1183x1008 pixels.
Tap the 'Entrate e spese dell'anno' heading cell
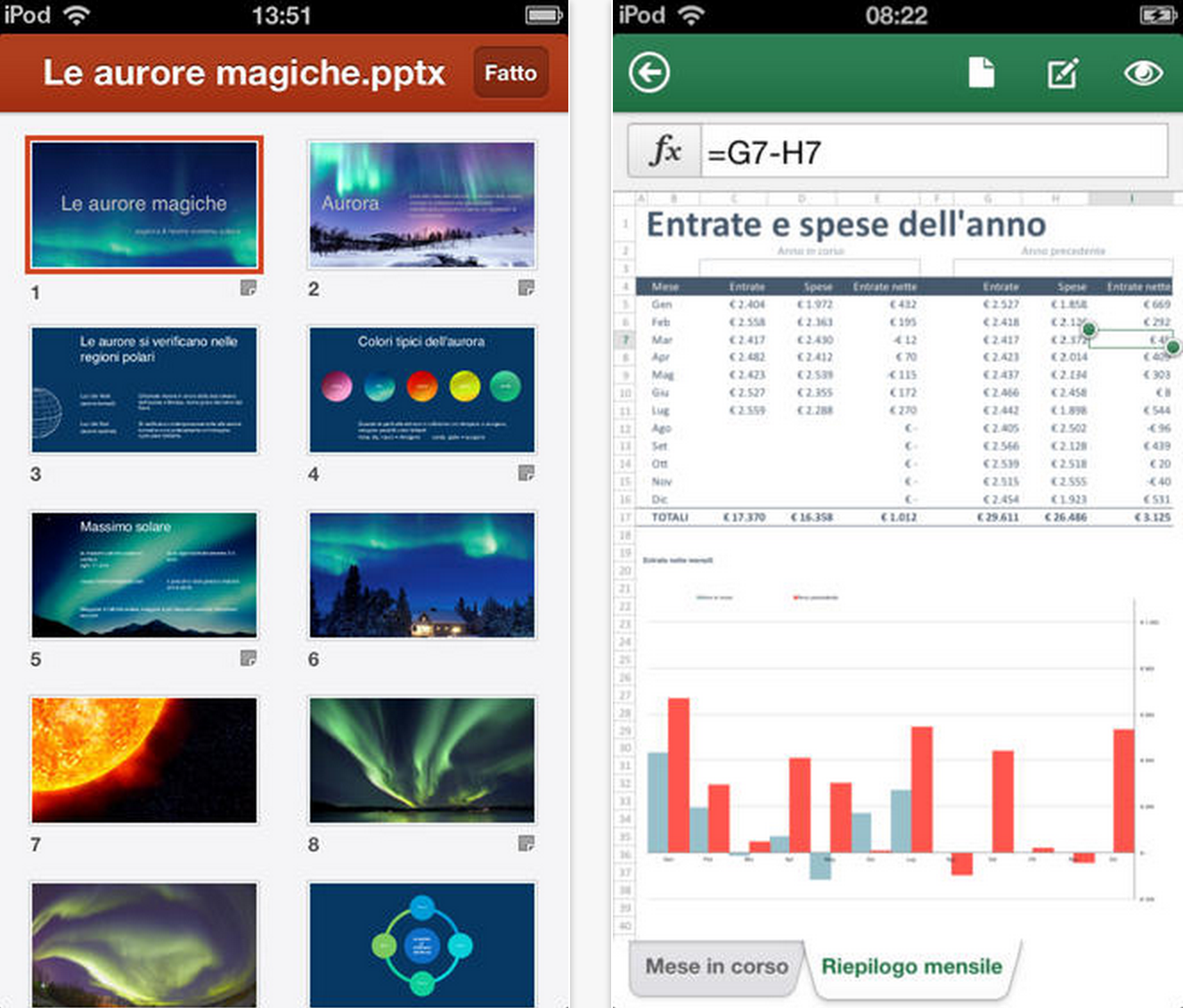click(846, 224)
